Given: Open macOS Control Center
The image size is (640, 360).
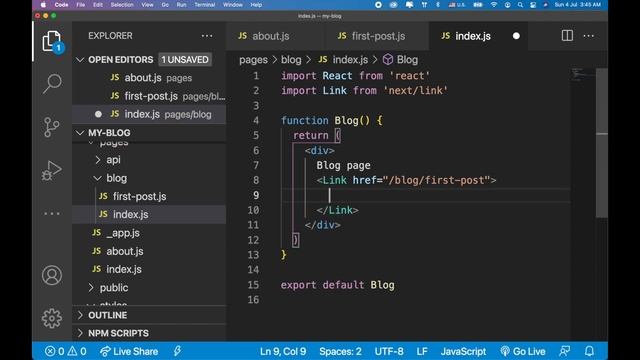Looking at the screenshot, I should 533,5.
